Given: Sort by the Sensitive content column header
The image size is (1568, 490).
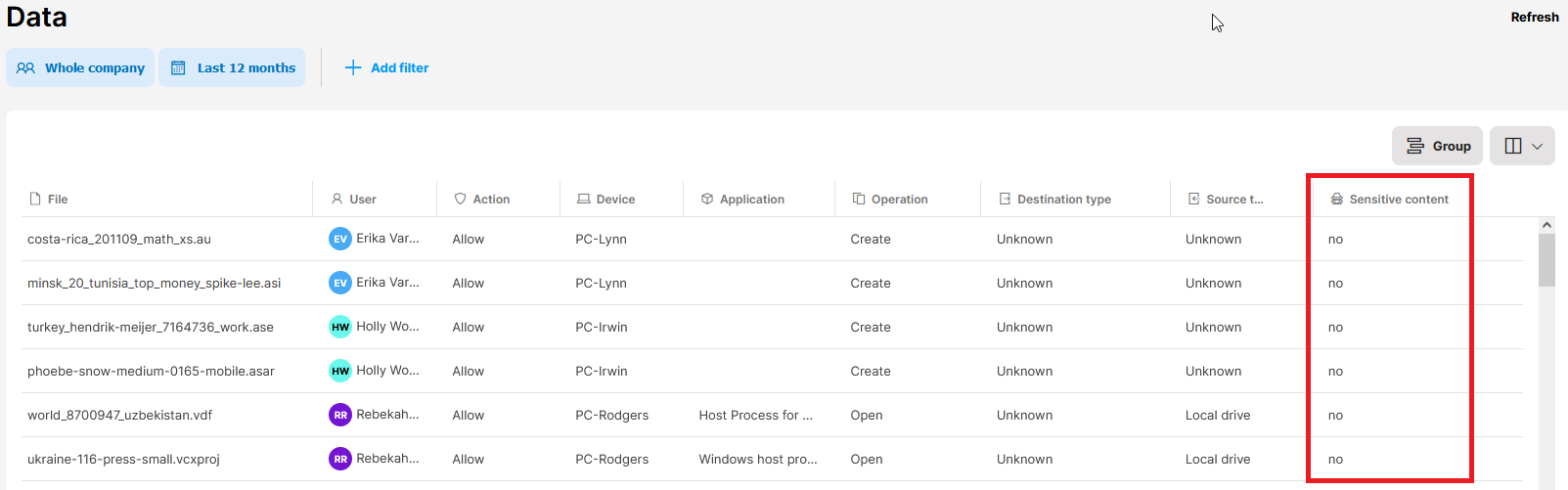Looking at the screenshot, I should pyautogui.click(x=1399, y=200).
